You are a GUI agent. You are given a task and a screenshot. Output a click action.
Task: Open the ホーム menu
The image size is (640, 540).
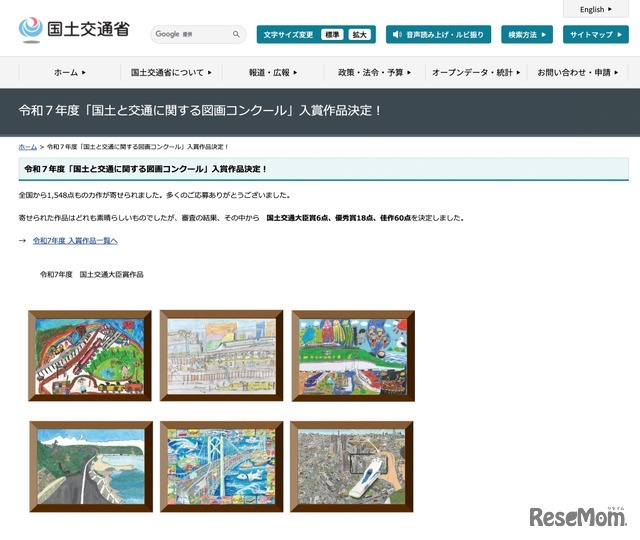click(70, 73)
